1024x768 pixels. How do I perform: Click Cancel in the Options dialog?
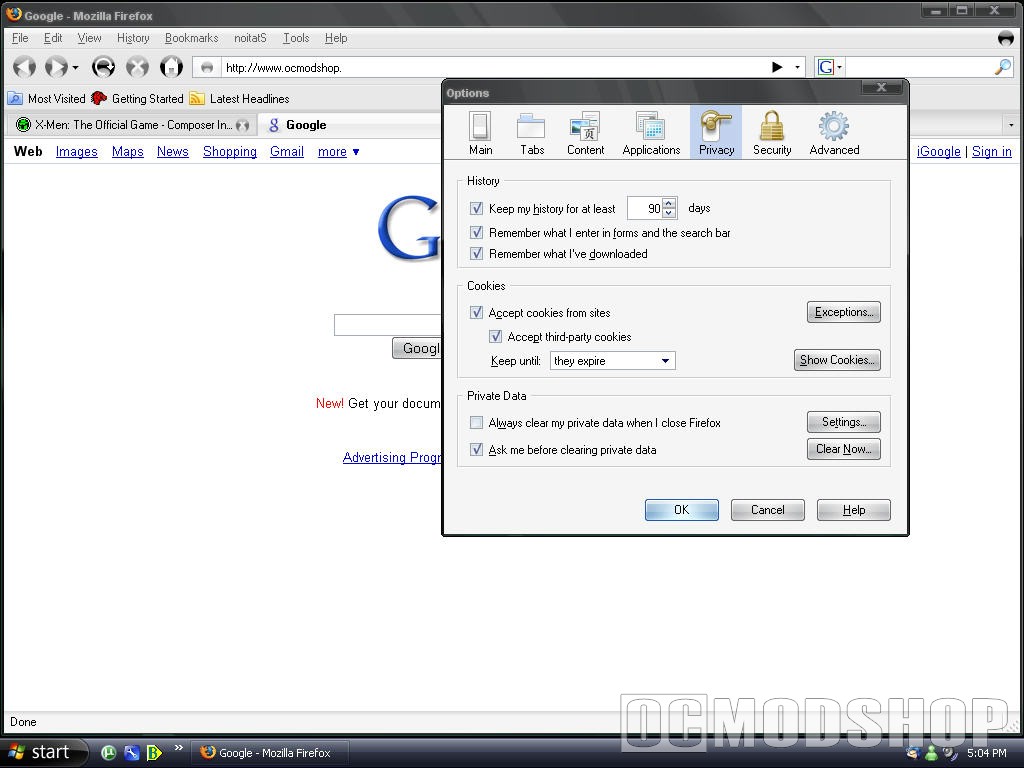point(767,510)
